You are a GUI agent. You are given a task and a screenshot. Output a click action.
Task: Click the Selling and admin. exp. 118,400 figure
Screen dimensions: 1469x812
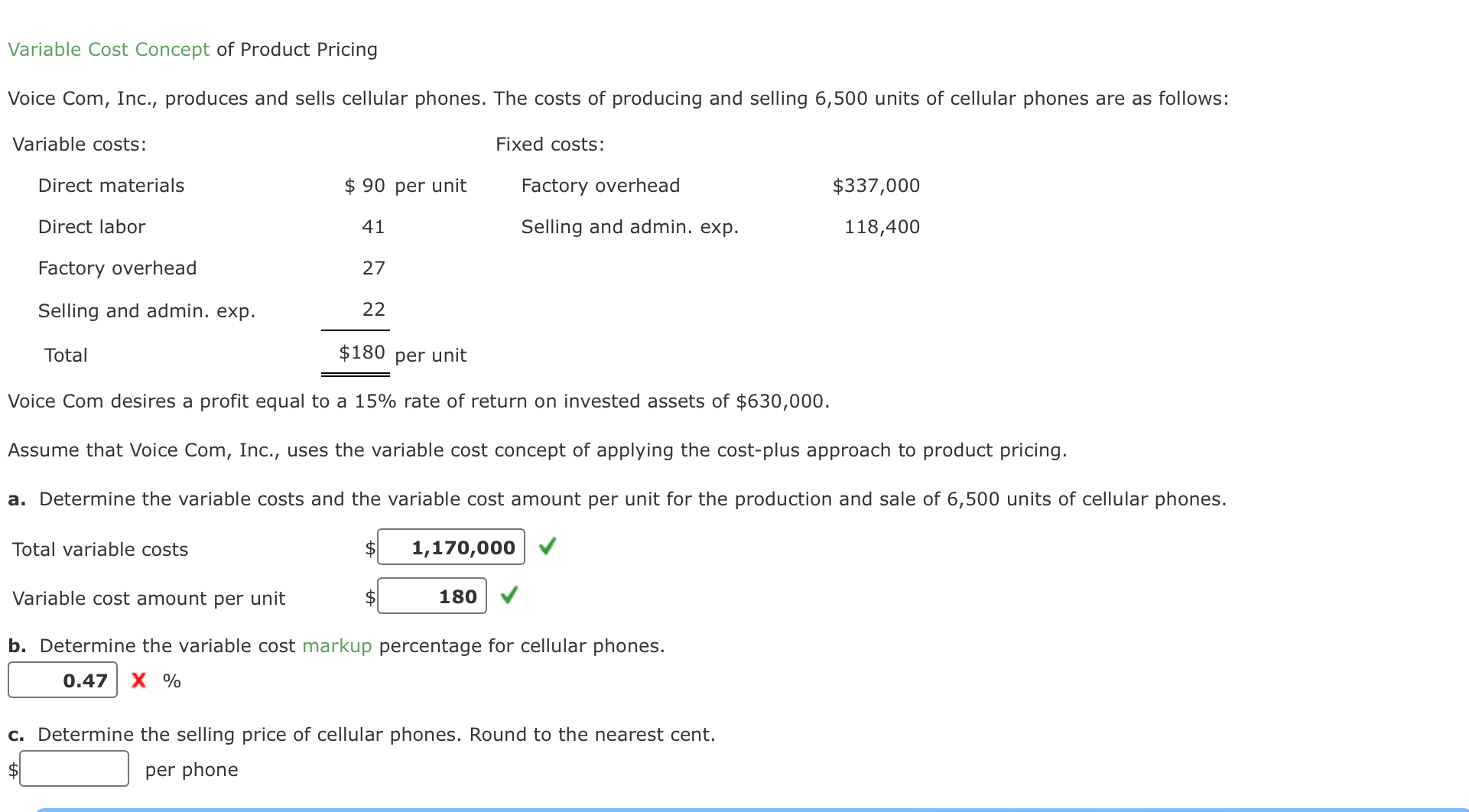click(x=881, y=226)
